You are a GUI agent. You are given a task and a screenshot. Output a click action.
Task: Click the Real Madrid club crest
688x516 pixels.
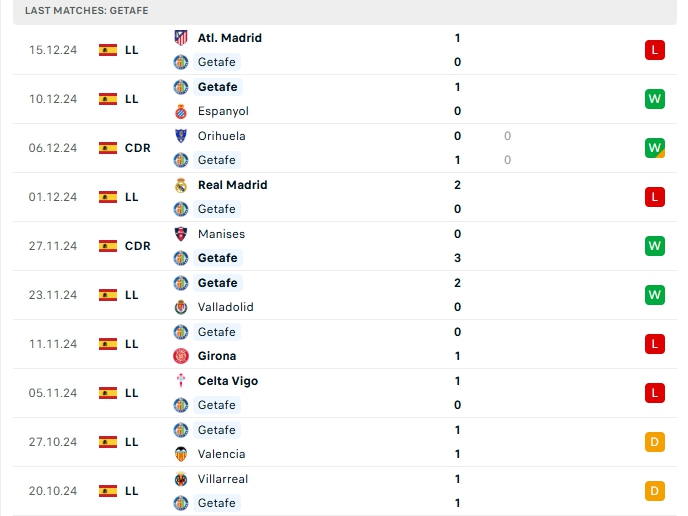pyautogui.click(x=181, y=185)
